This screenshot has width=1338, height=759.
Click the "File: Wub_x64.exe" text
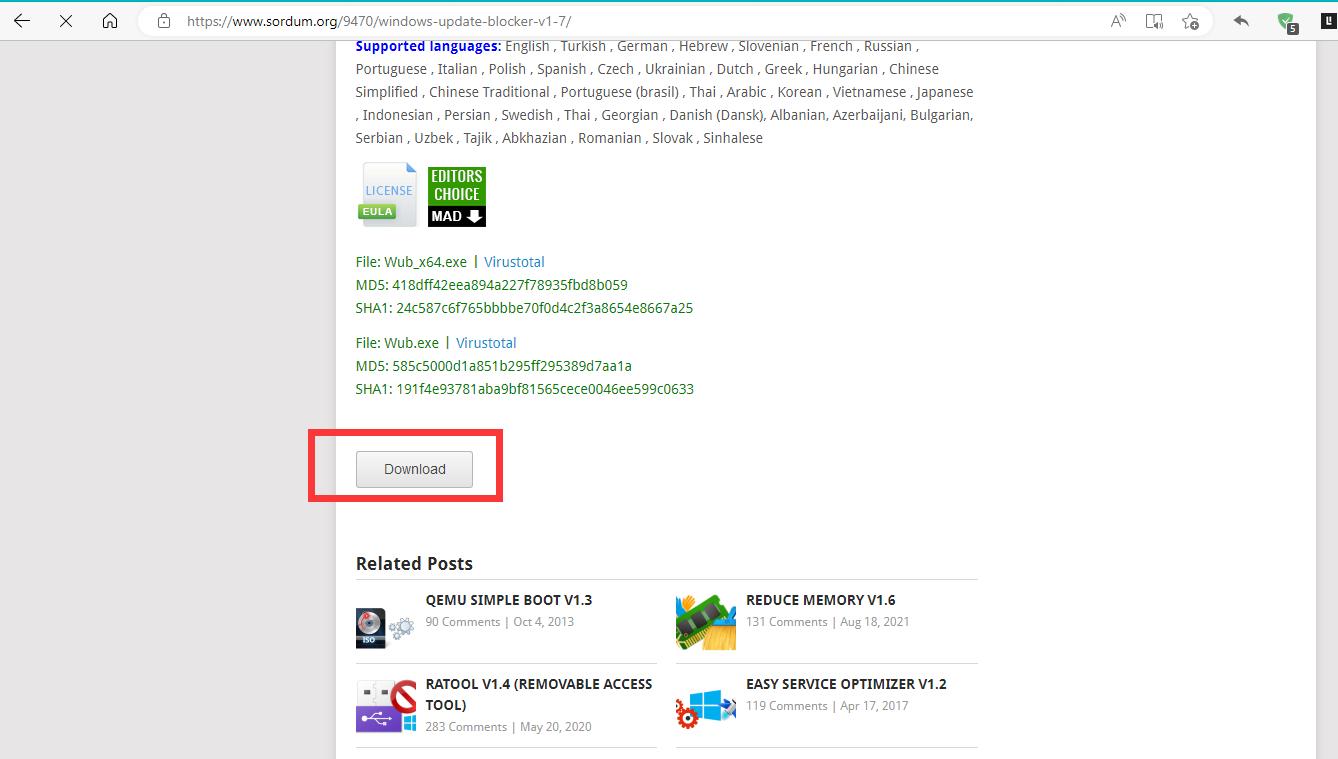pos(411,262)
